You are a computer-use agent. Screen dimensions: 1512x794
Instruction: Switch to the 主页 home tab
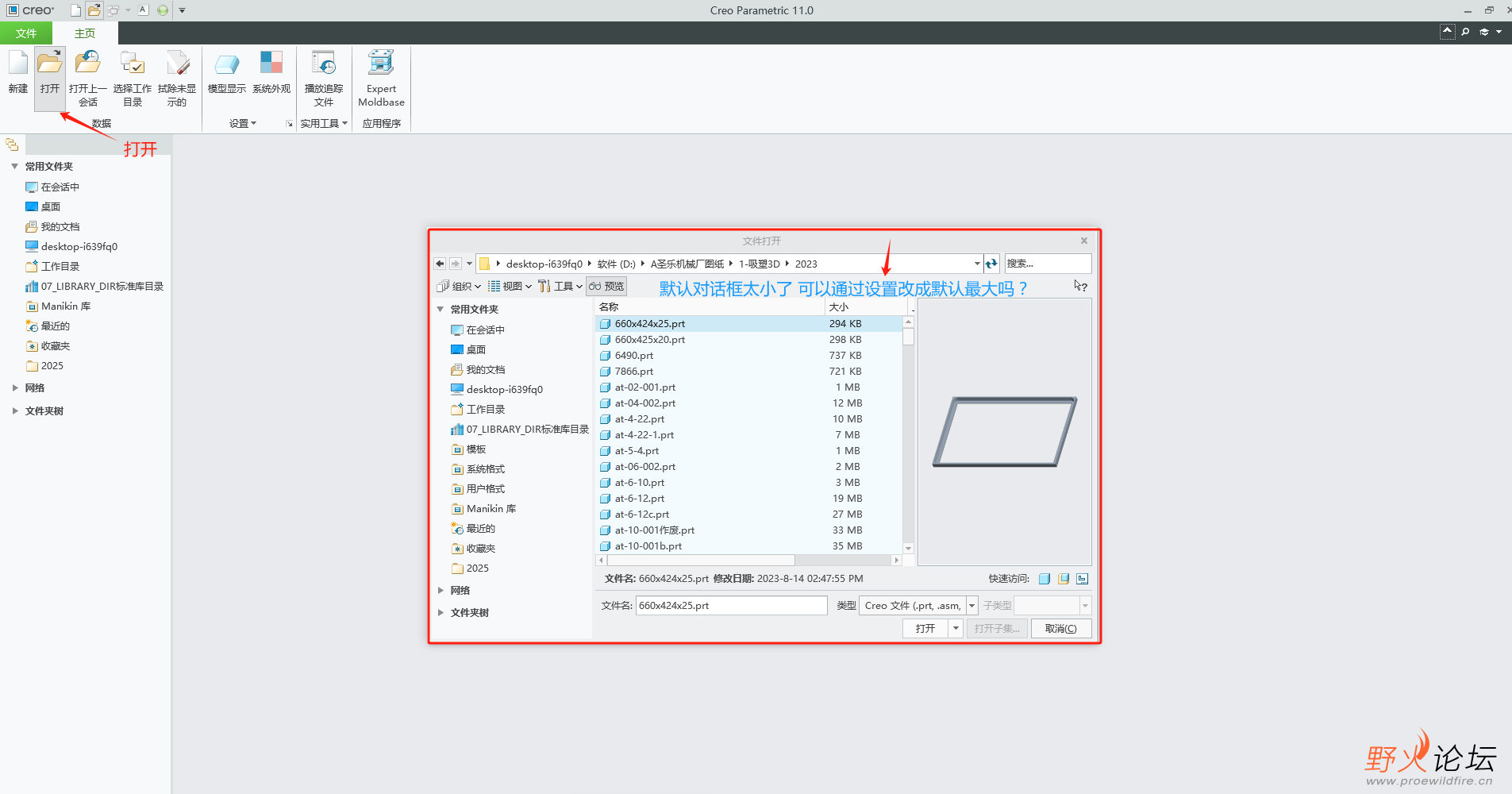coord(85,33)
